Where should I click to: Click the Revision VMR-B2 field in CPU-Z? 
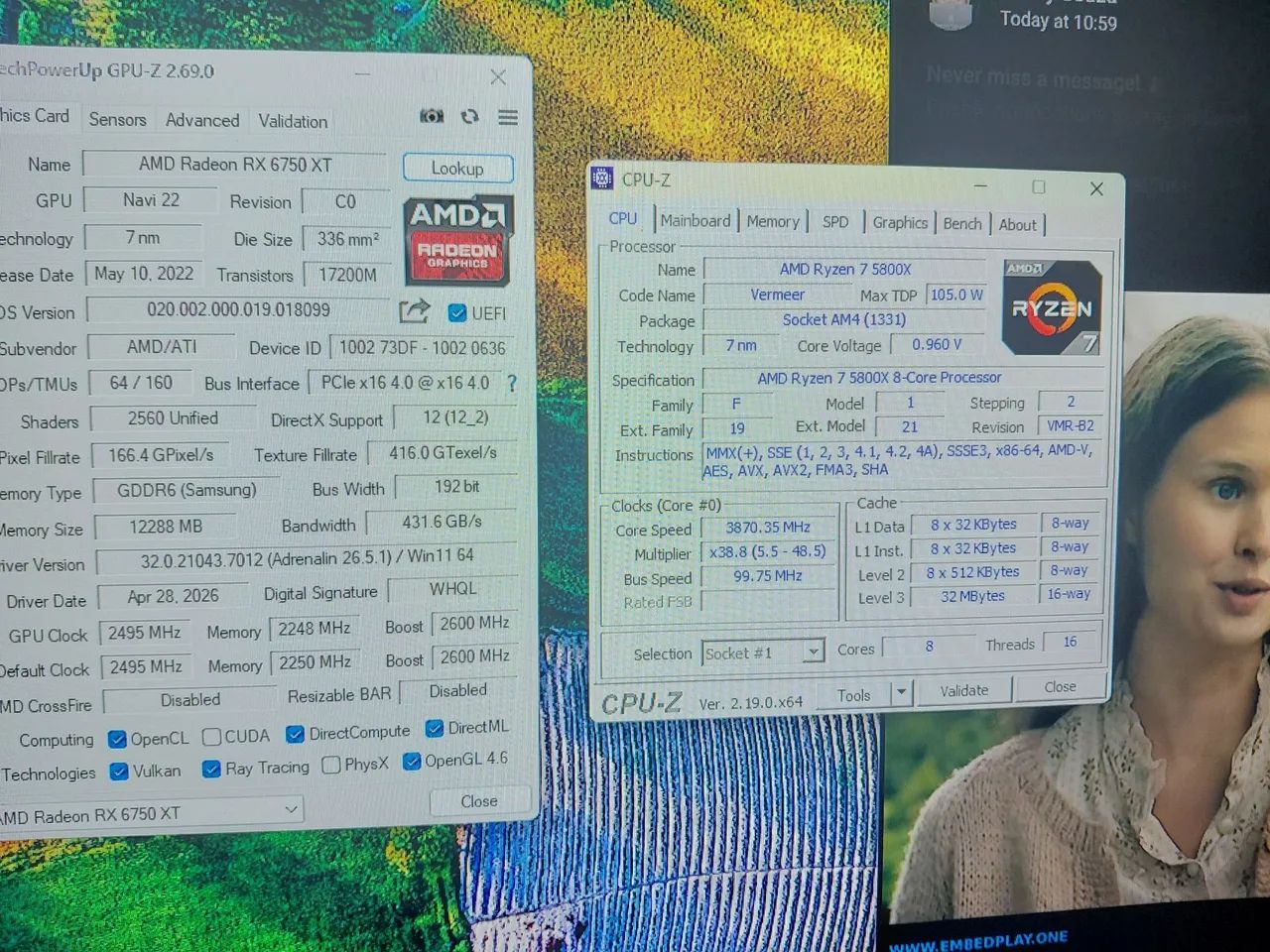coord(1071,425)
